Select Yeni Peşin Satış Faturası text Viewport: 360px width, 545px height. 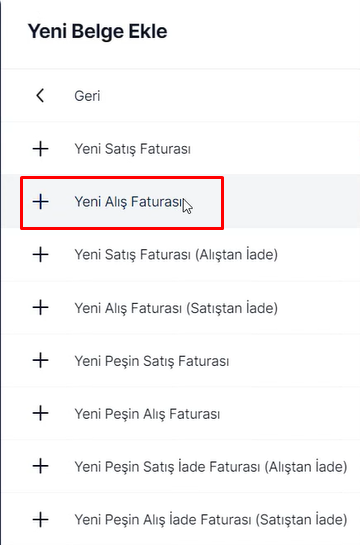pos(152,361)
